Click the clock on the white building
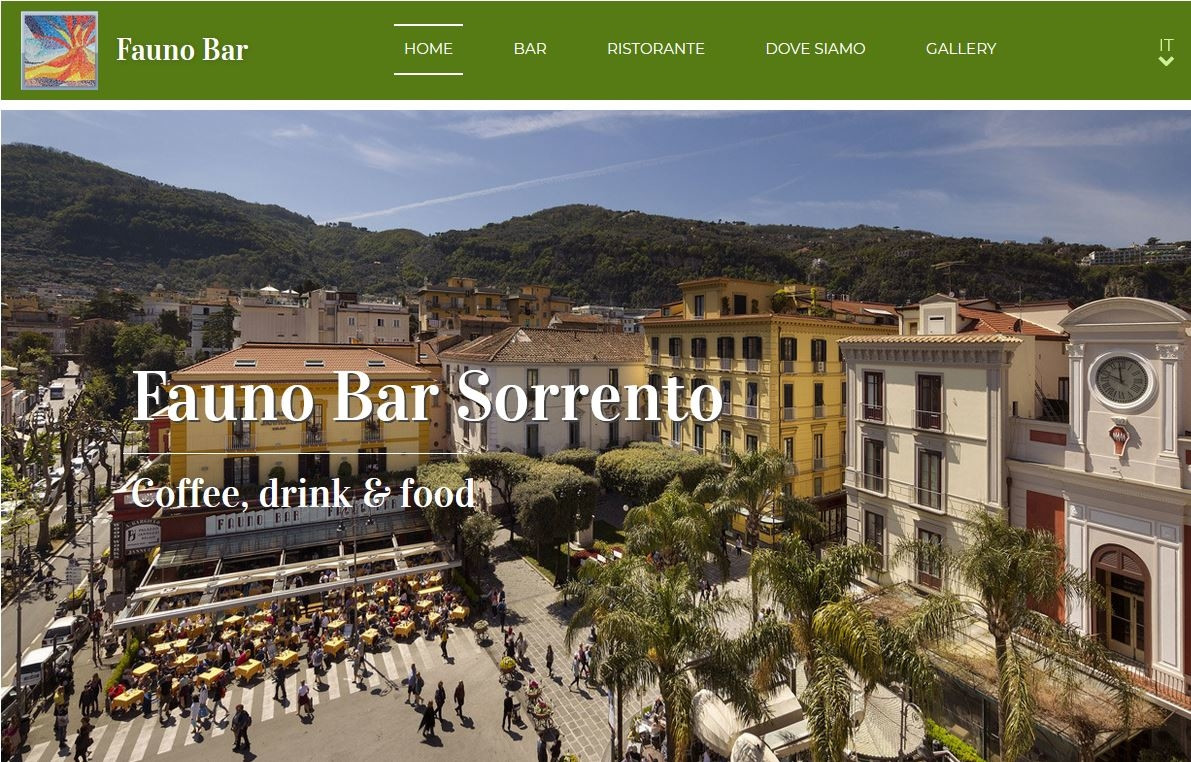The width and height of the screenshot is (1191, 762). pos(1121,380)
